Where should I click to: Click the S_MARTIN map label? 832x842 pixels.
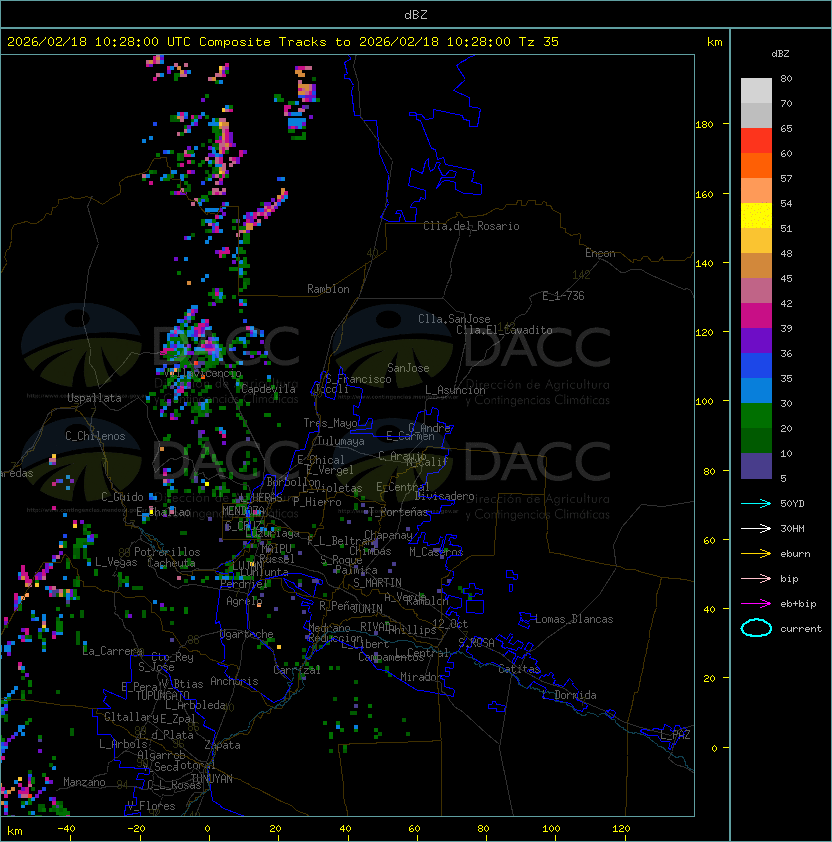point(378,583)
